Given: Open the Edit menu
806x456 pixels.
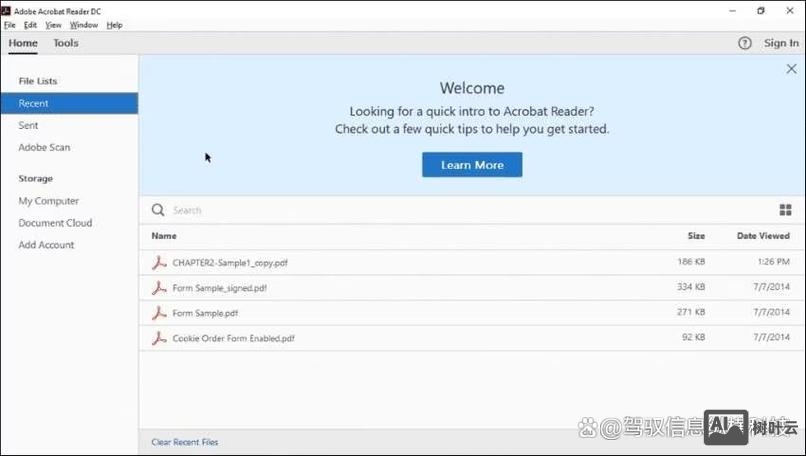Looking at the screenshot, I should [31, 25].
